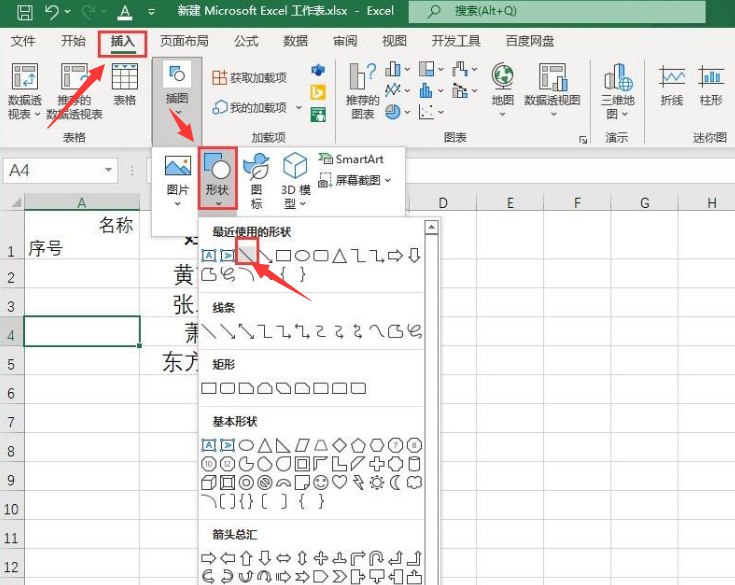Select column D header

442,202
